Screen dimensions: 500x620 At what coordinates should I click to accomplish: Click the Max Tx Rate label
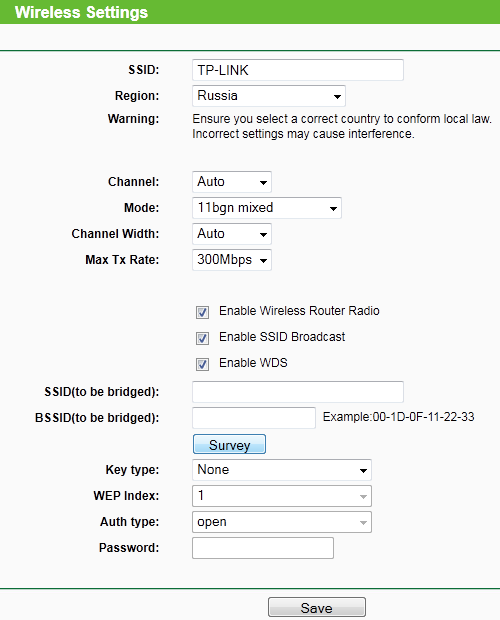(122, 260)
